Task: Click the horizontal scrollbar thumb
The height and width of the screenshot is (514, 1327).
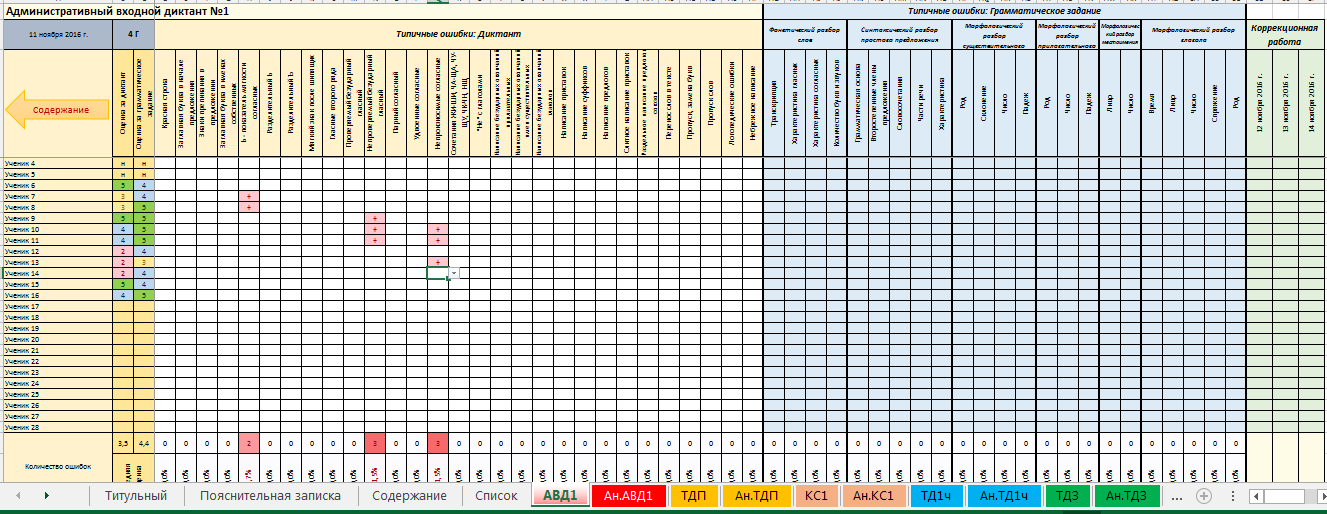Action: tap(1284, 496)
